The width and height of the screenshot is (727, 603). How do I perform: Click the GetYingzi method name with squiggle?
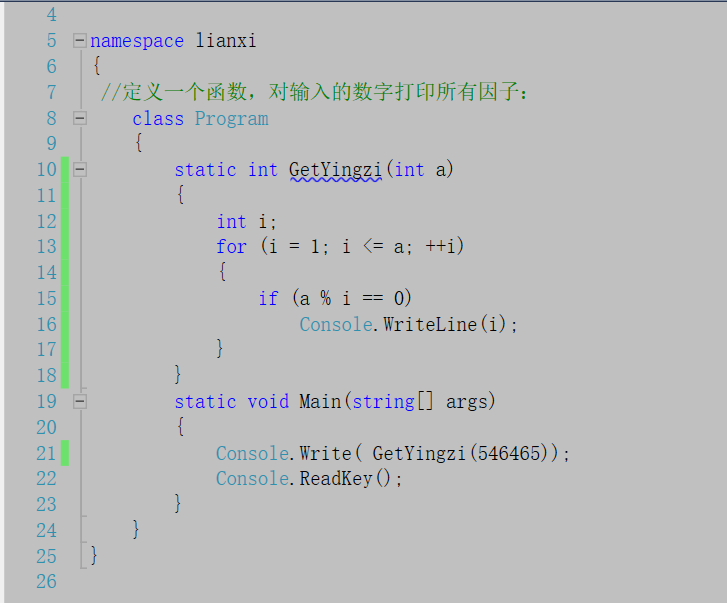point(336,170)
